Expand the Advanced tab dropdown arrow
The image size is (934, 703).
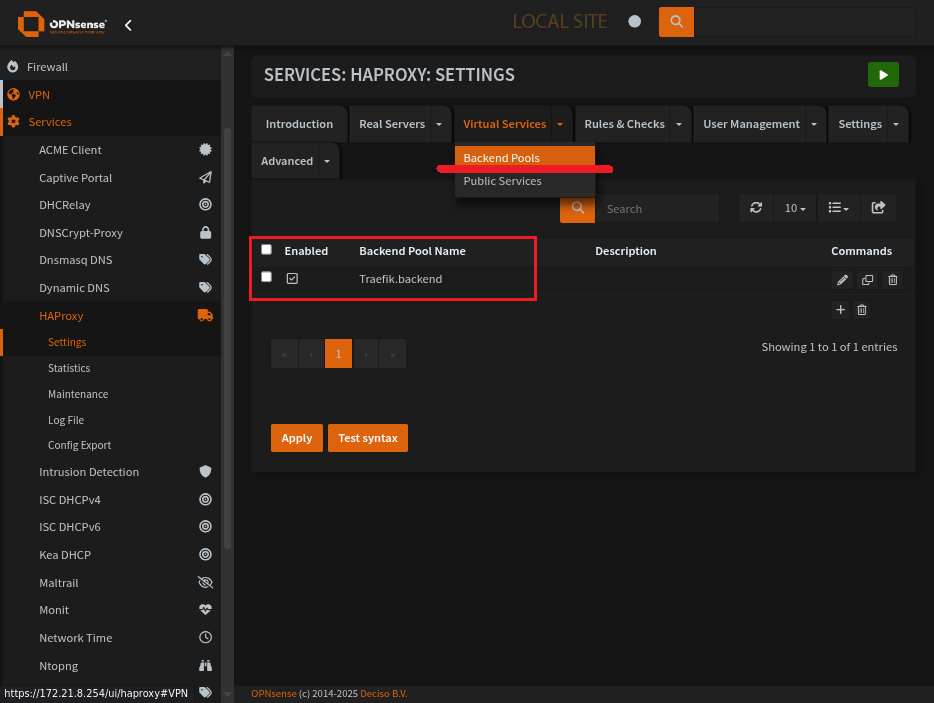[x=327, y=161]
